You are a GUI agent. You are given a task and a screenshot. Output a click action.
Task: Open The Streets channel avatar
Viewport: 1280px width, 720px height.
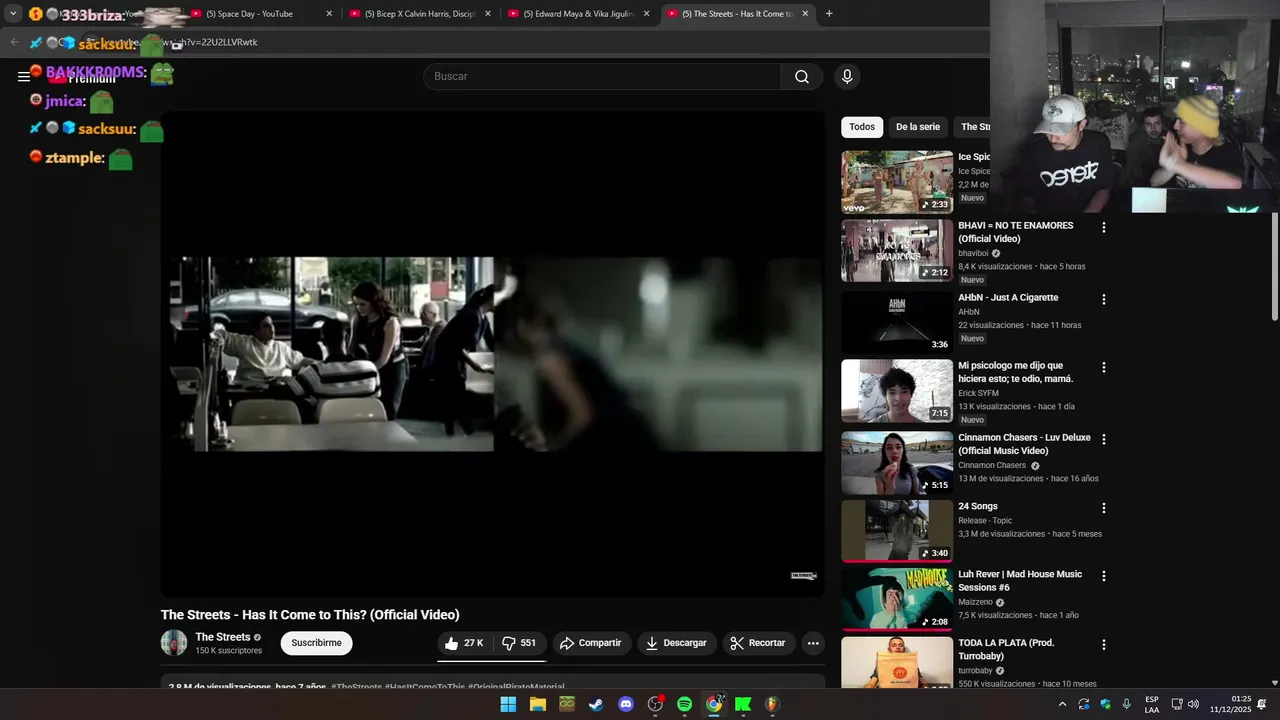(x=174, y=643)
